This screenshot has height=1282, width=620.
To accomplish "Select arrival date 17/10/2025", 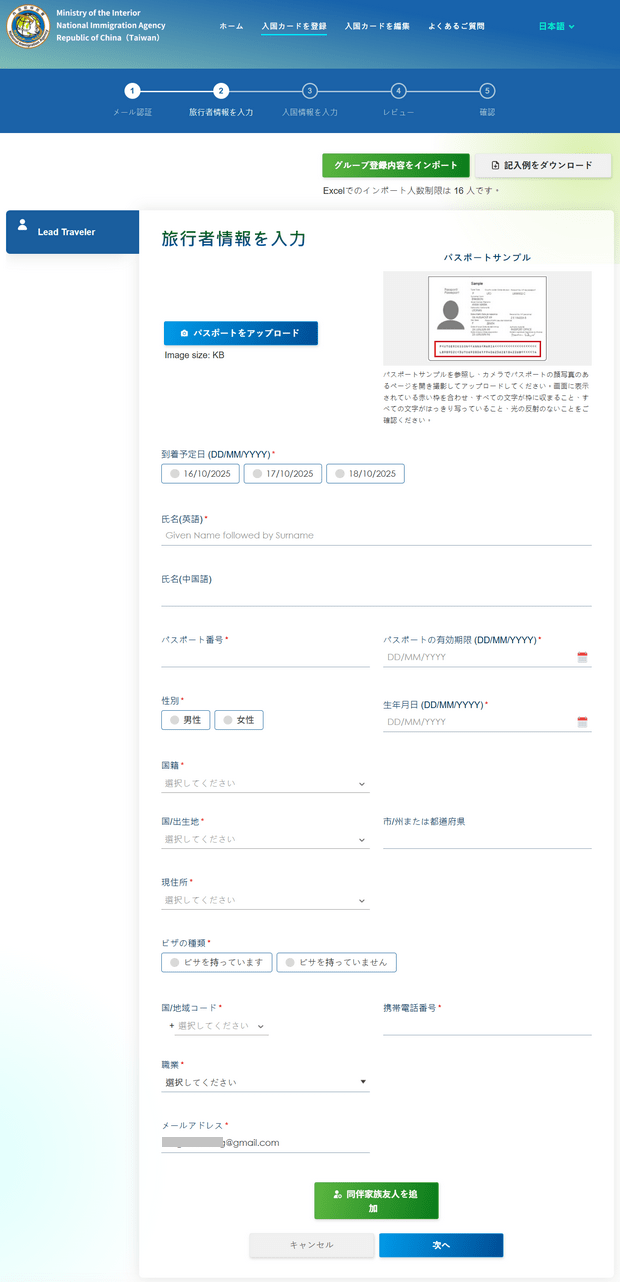I will (x=283, y=474).
